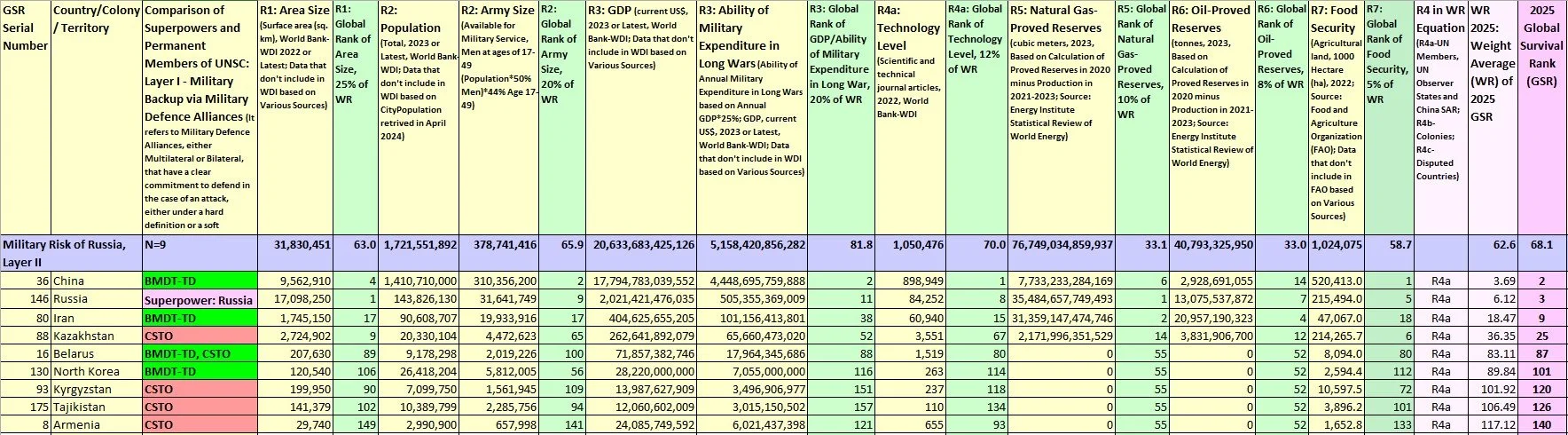Click the N=9 summary cell

pyautogui.click(x=200, y=253)
